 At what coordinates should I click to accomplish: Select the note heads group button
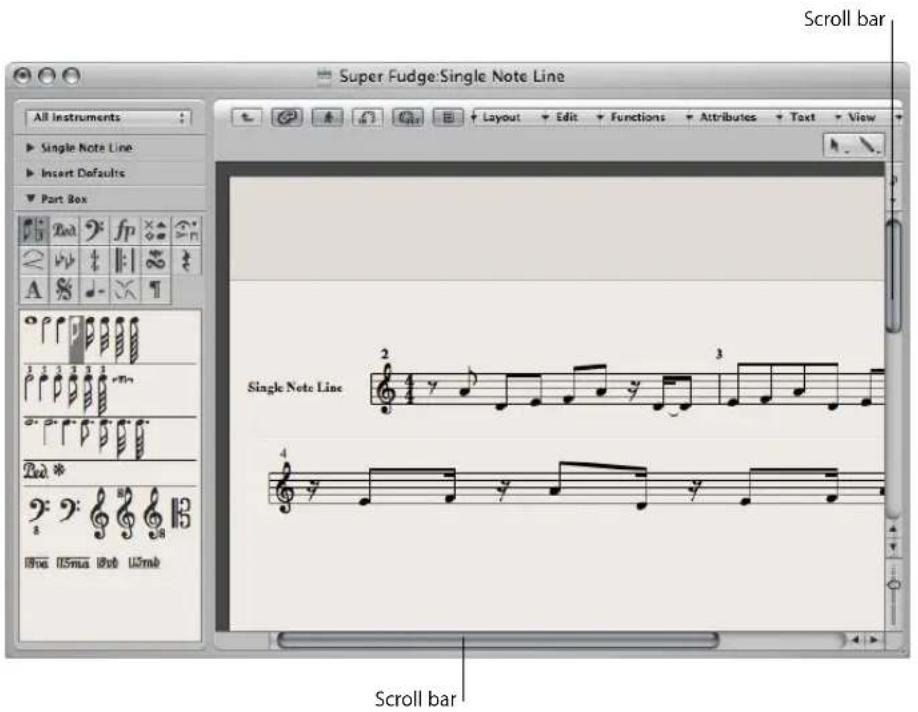[x=155, y=230]
